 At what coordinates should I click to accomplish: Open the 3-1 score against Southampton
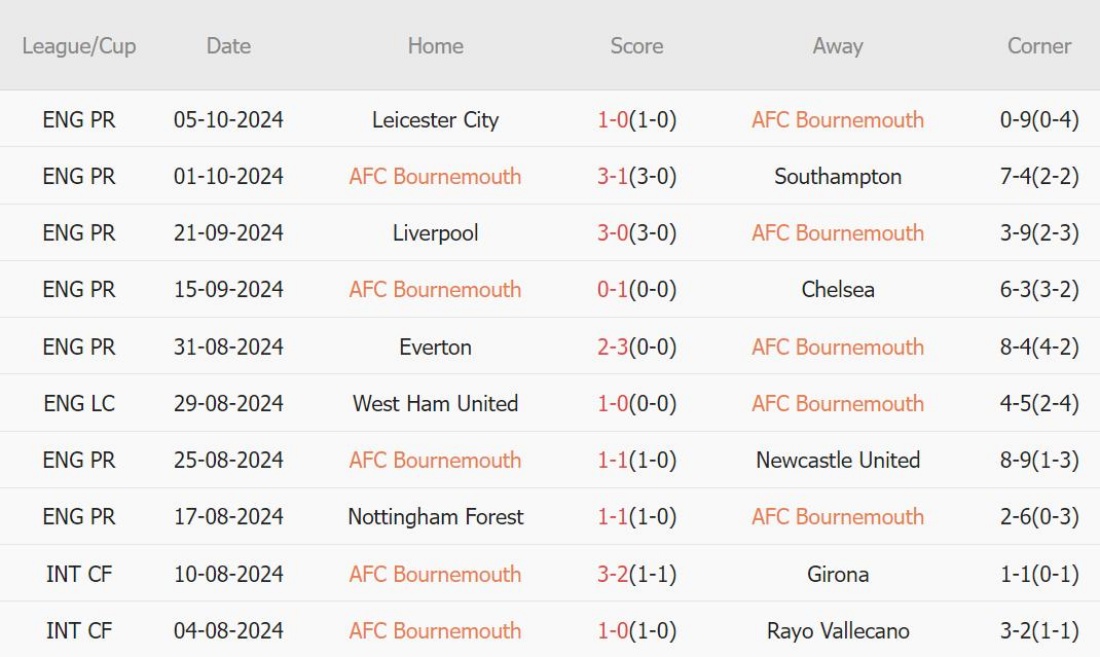point(614,177)
